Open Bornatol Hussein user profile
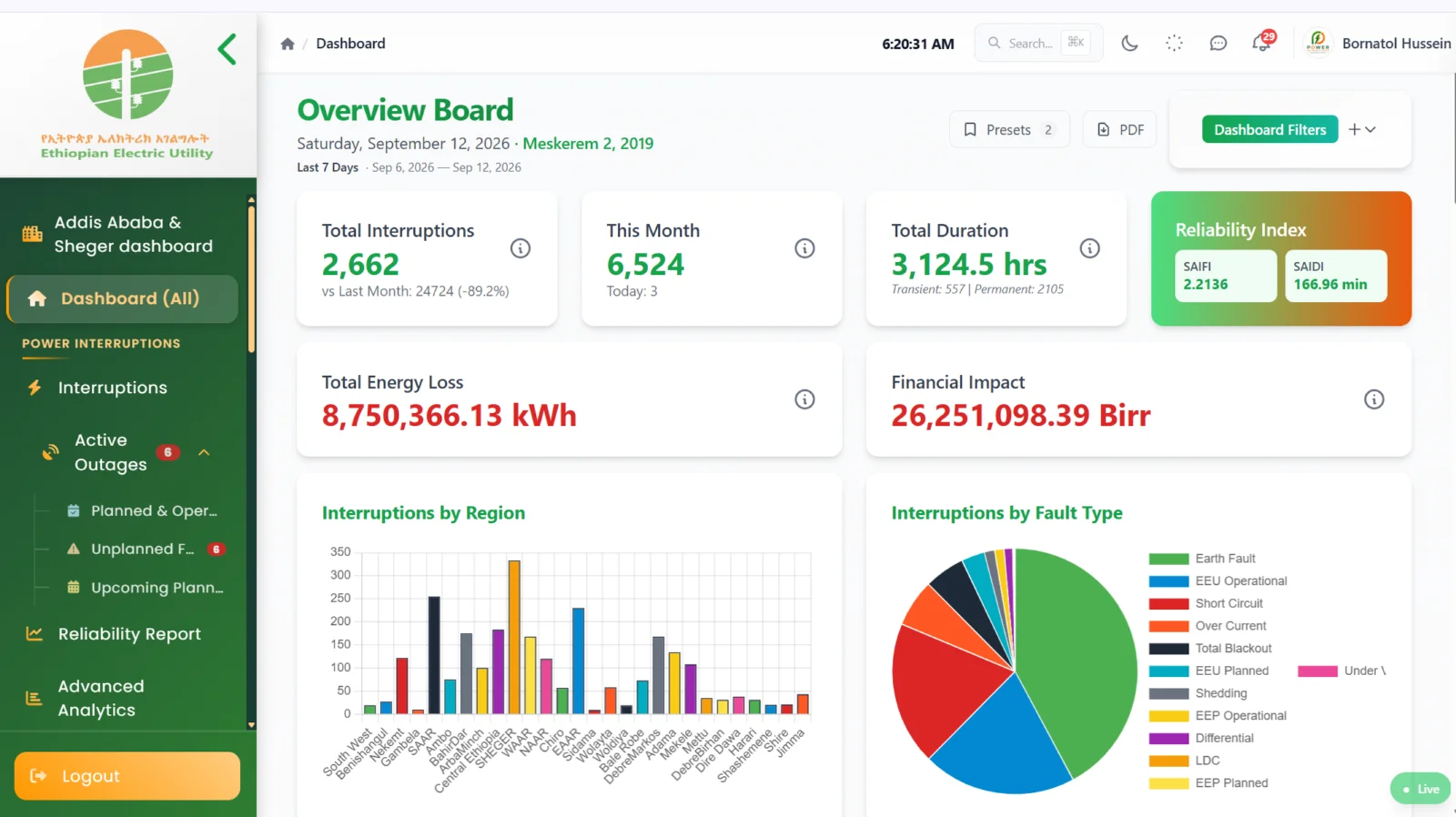This screenshot has width=1456, height=817. [1378, 43]
